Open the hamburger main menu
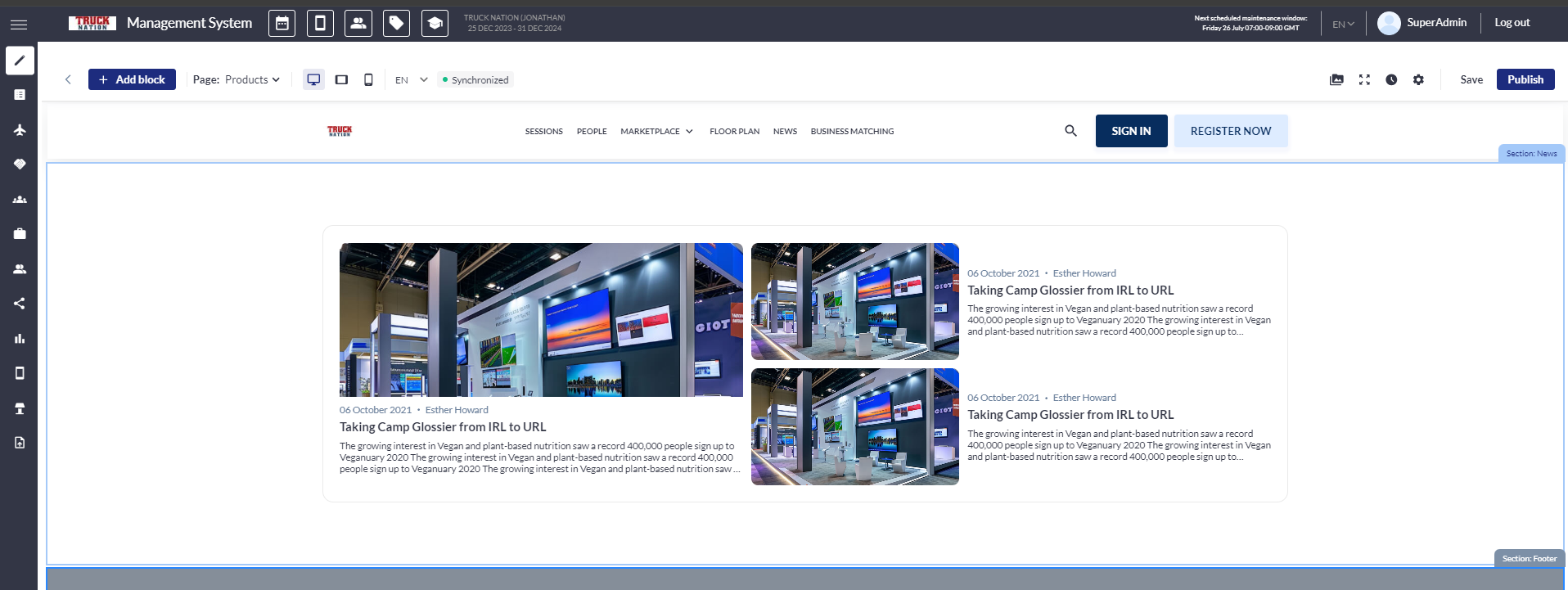 coord(19,25)
